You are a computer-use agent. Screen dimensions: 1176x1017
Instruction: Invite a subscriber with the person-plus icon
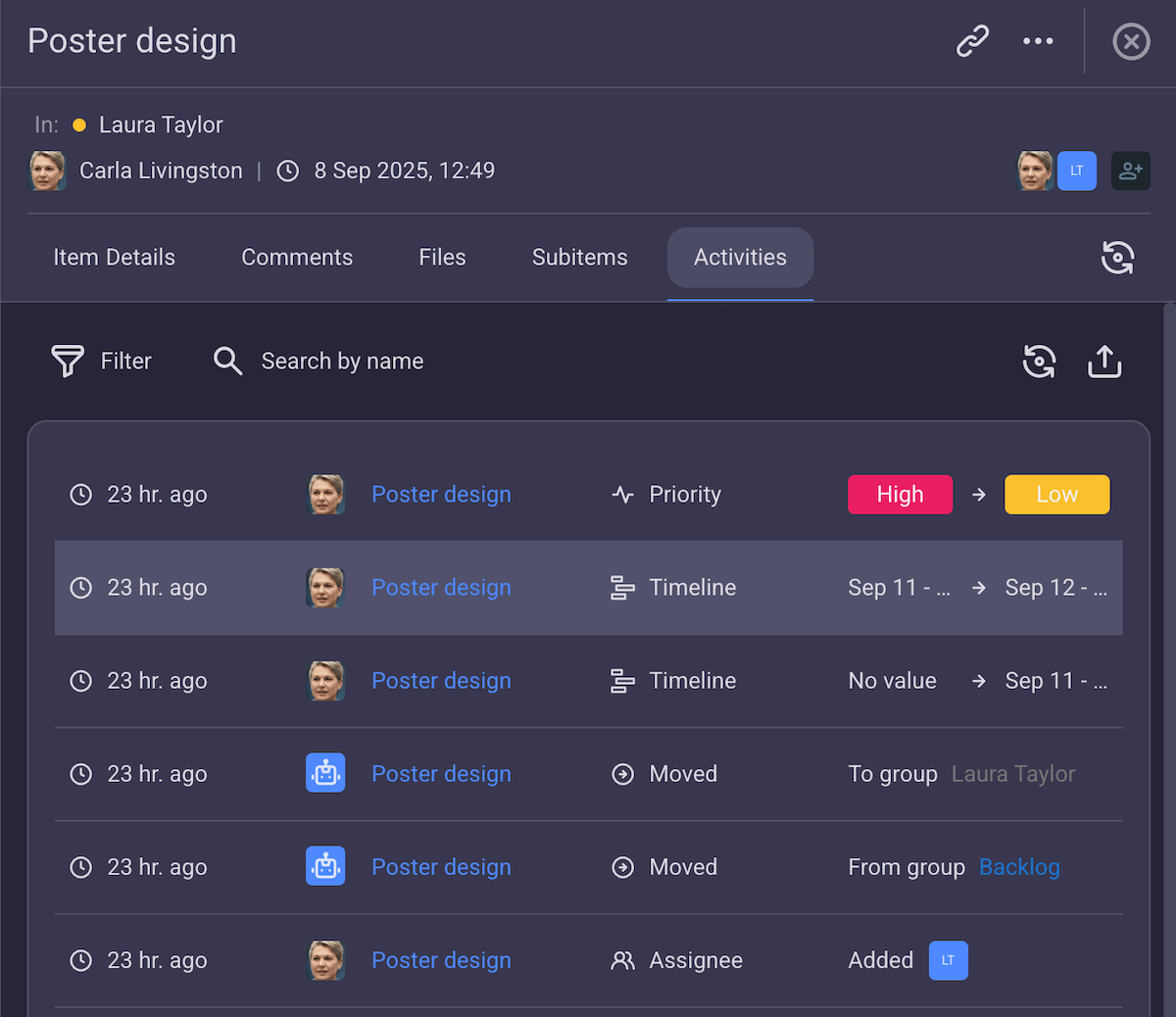[1131, 170]
